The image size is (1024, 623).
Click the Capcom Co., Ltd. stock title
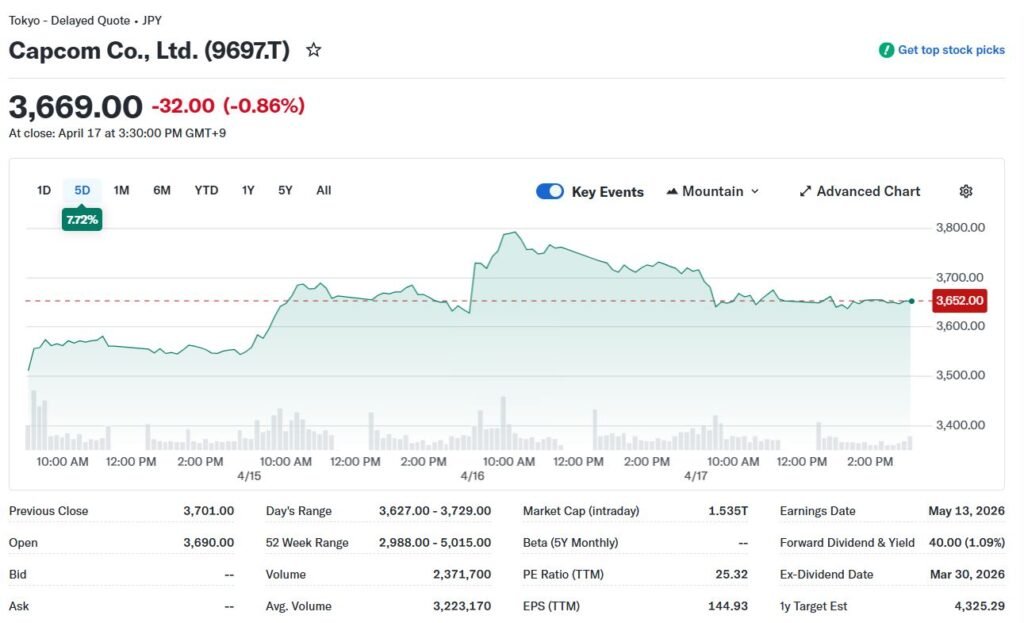149,50
